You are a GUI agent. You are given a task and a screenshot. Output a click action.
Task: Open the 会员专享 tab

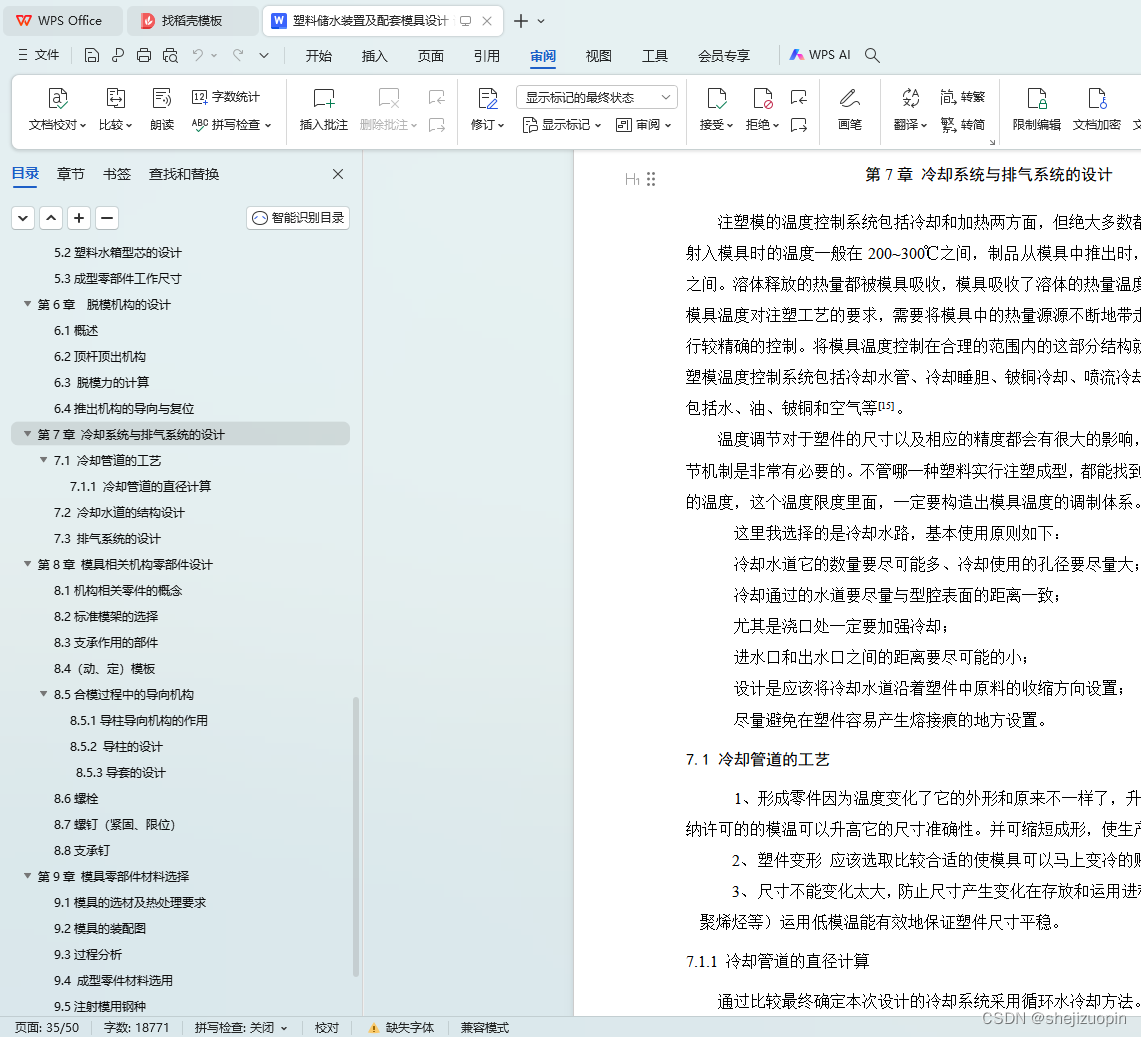click(724, 55)
